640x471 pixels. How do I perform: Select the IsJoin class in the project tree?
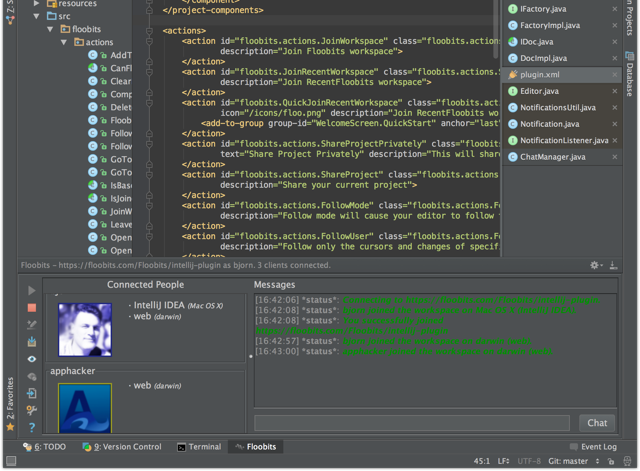(121, 198)
